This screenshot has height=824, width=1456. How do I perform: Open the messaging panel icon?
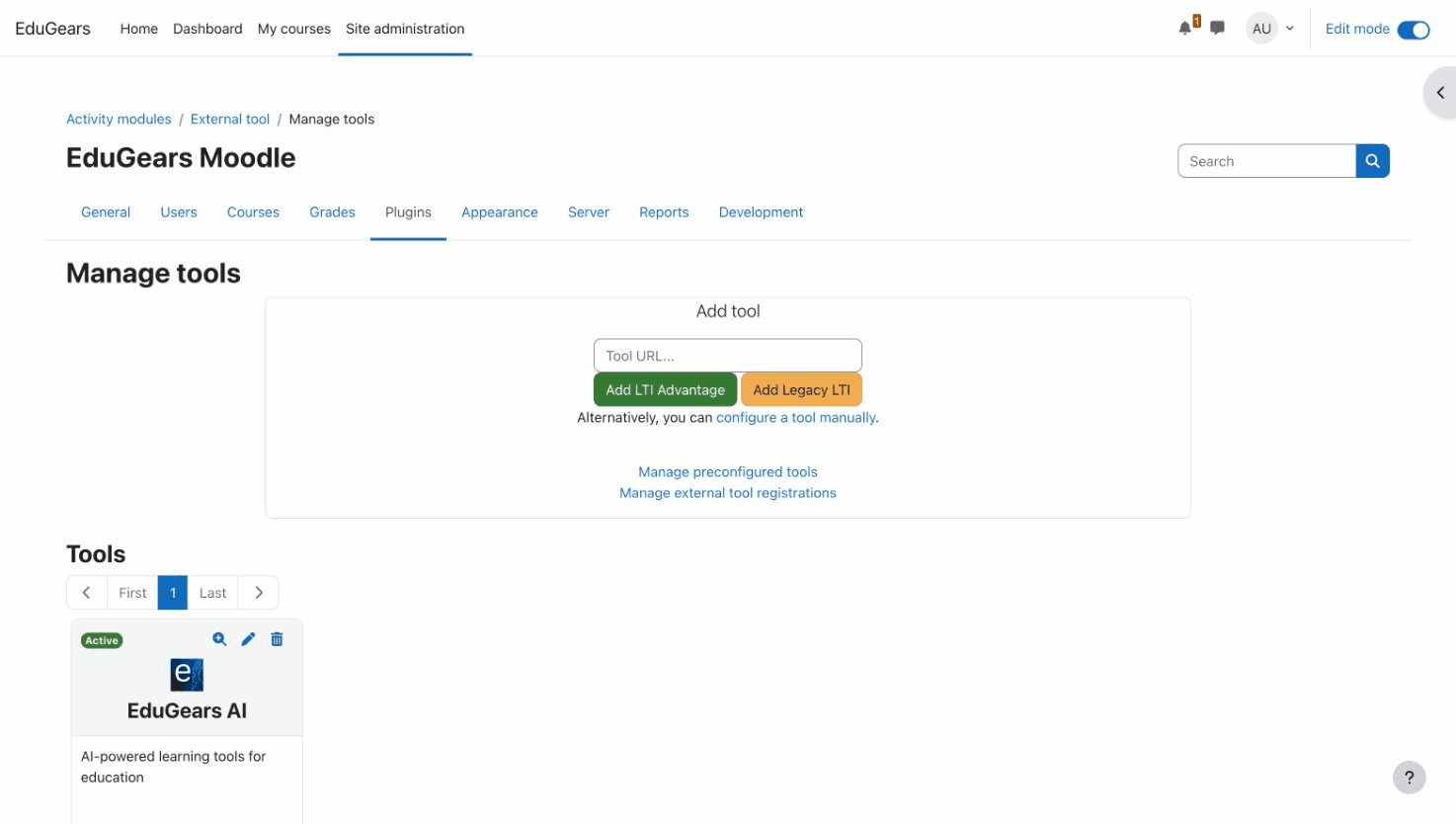point(1216,28)
